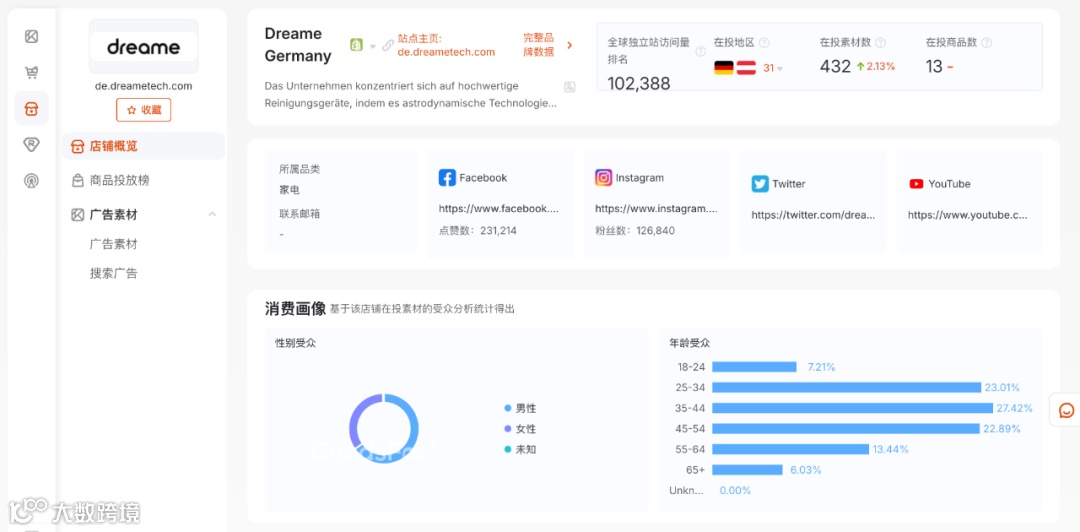This screenshot has height=532, width=1080.
Task: Click the Facebook logo icon
Action: coord(447,178)
